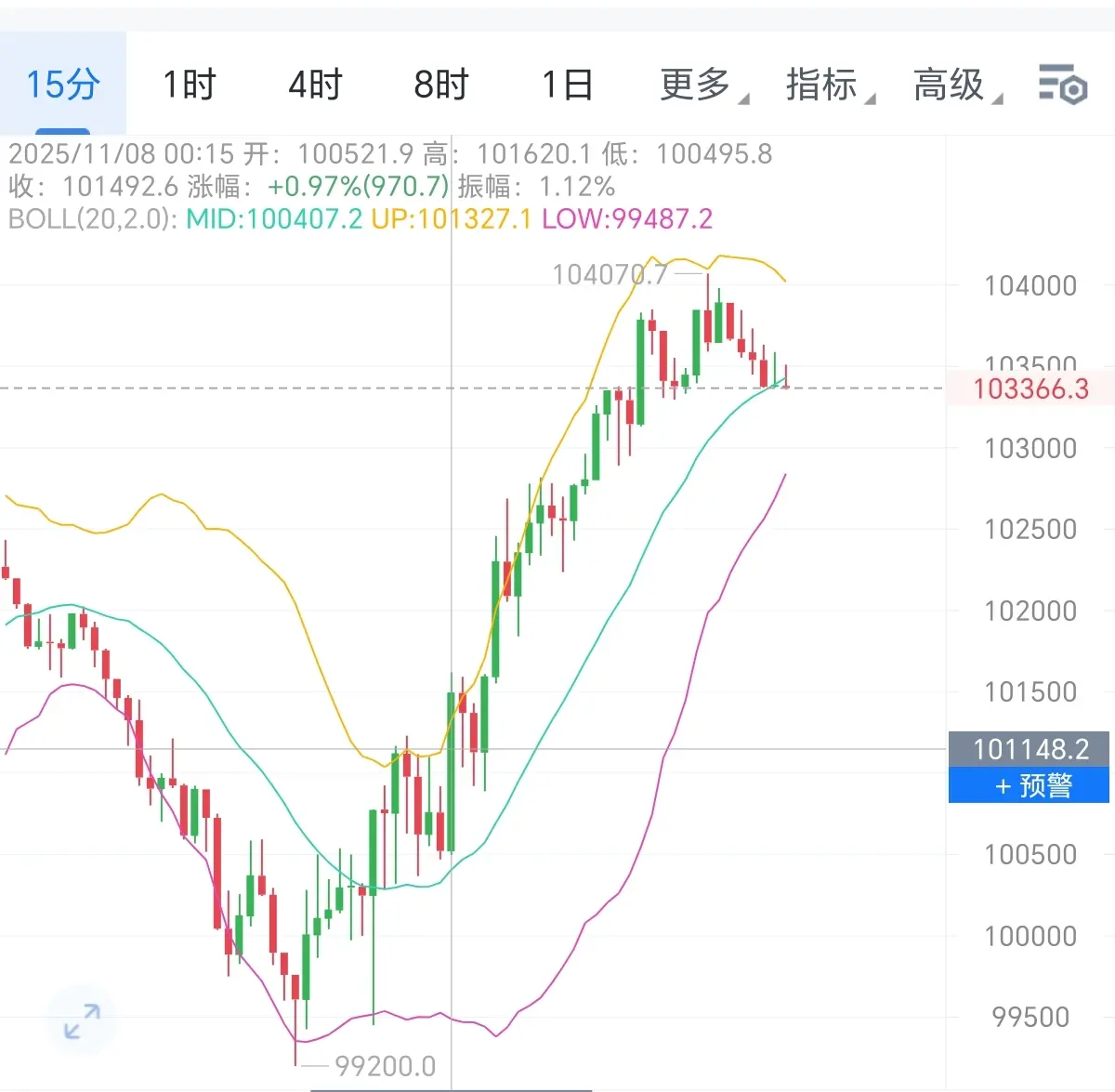This screenshot has height=1092, width=1115.
Task: Click the 100500 price axis label
Action: [1030, 854]
